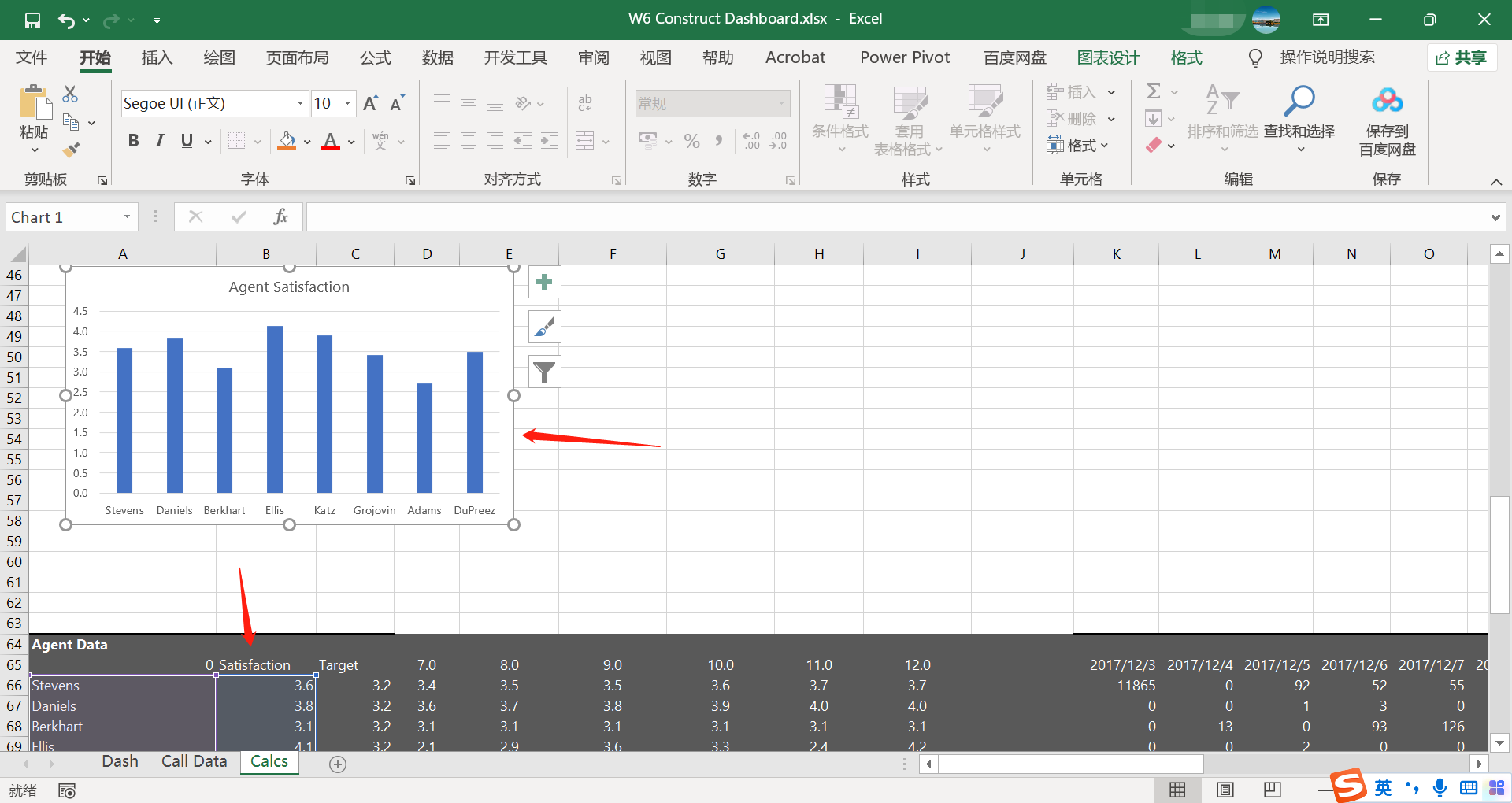
Task: Switch to the Call Data sheet tab
Action: [x=194, y=762]
